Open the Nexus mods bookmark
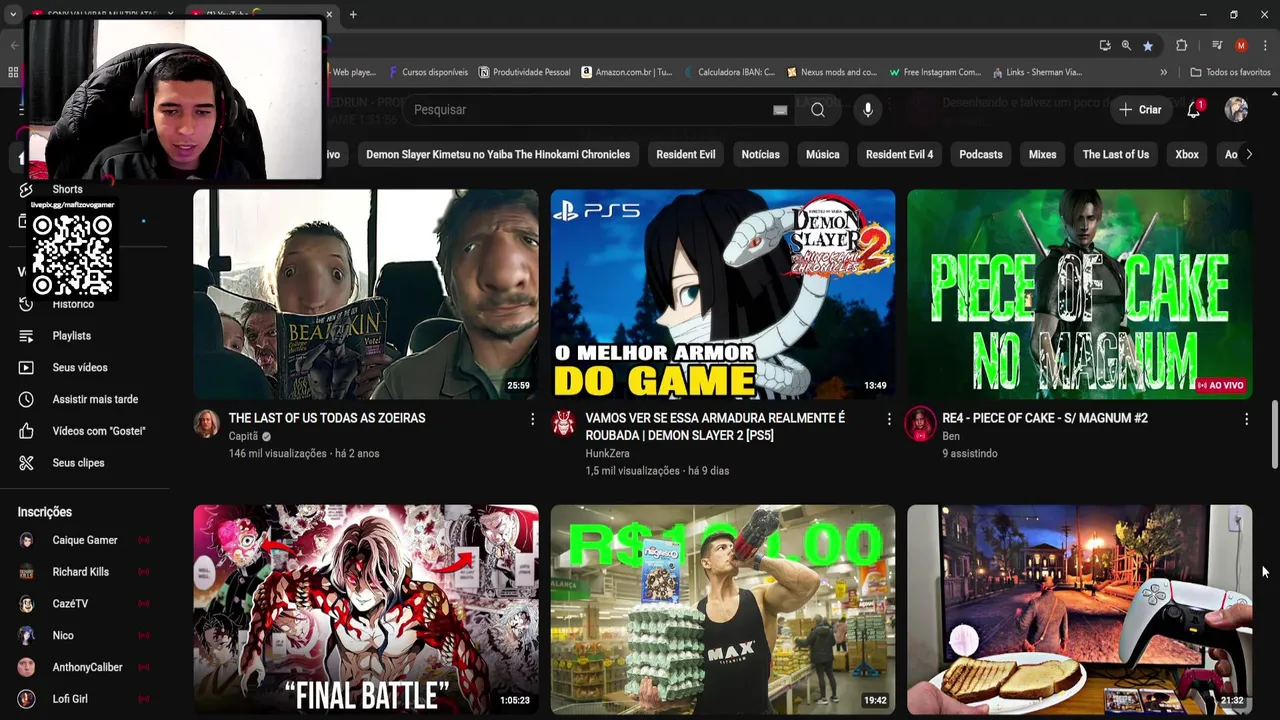 click(832, 72)
